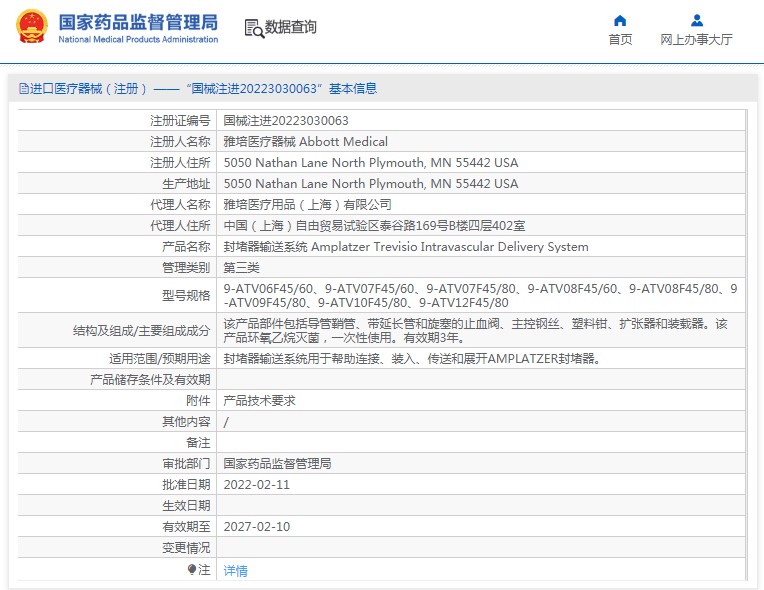Screen dimensions: 764x590
Task: Click the home icon above 首页
Action: (620, 20)
